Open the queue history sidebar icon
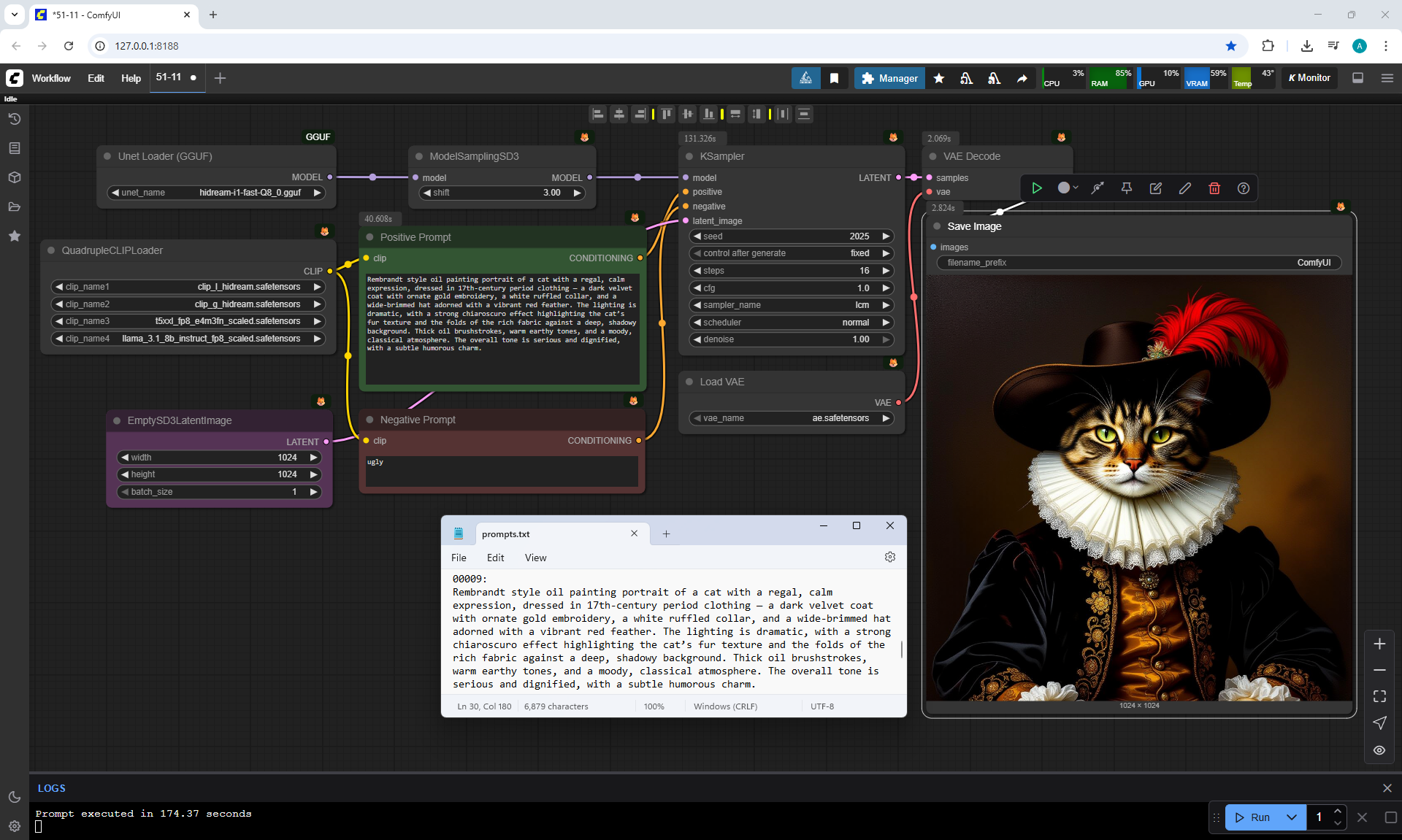Screen dimensions: 1402x840 14,119
